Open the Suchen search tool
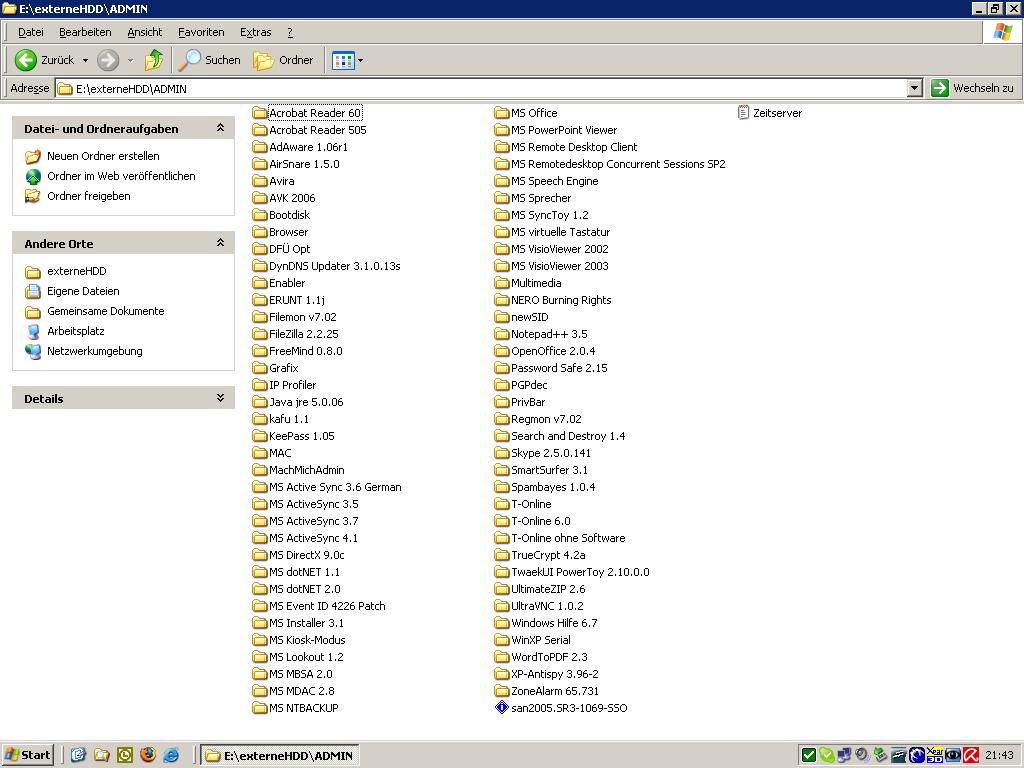The width and height of the screenshot is (1024, 768). click(210, 60)
